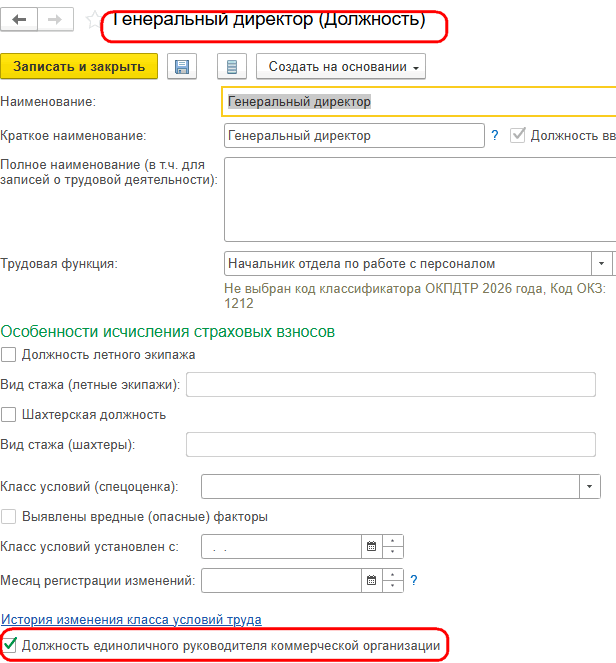Add form to favorites star

[93, 20]
